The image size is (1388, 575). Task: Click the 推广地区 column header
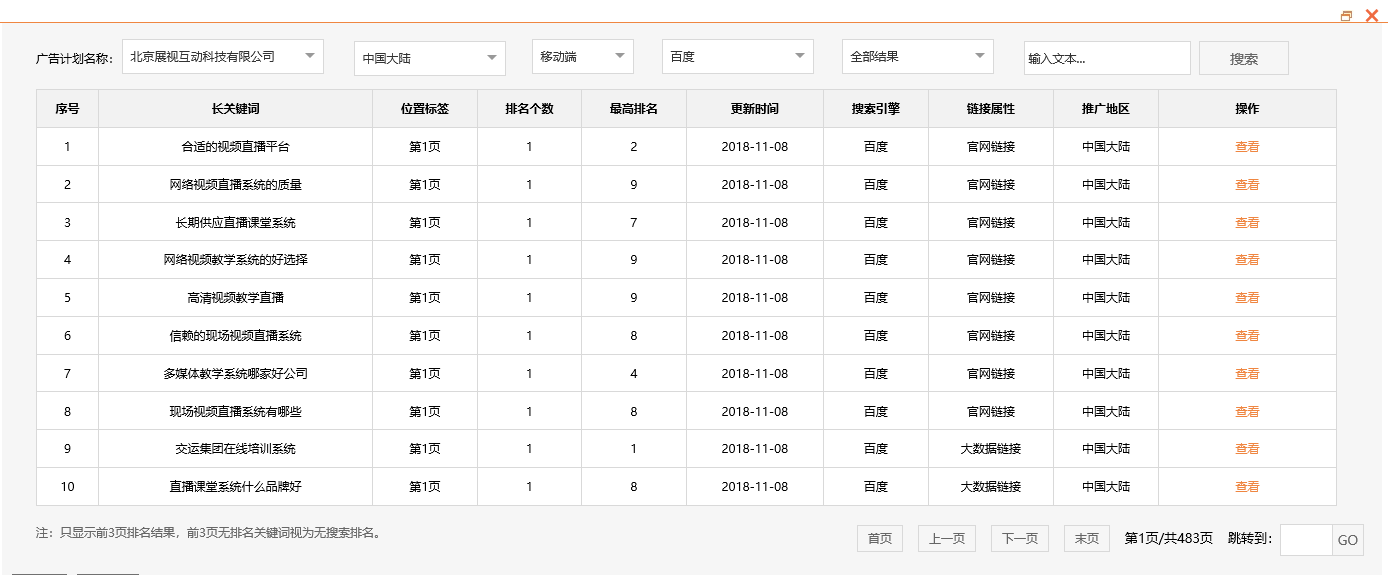click(x=1106, y=109)
